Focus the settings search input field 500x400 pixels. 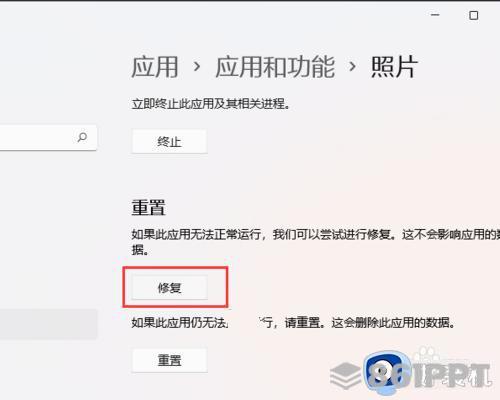[48, 137]
